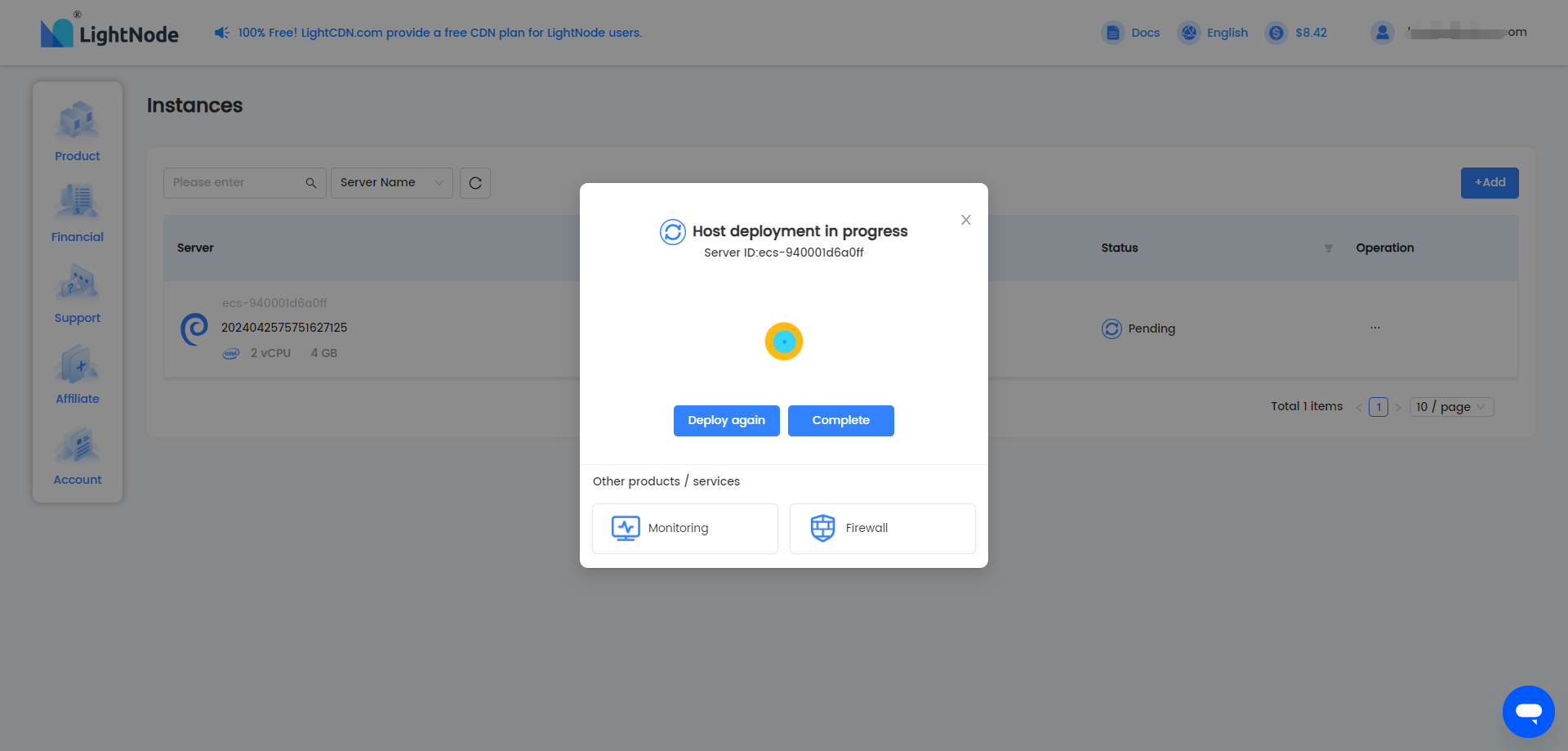Image resolution: width=1568 pixels, height=751 pixels.
Task: Open the Product sidebar section
Action: pos(78,131)
